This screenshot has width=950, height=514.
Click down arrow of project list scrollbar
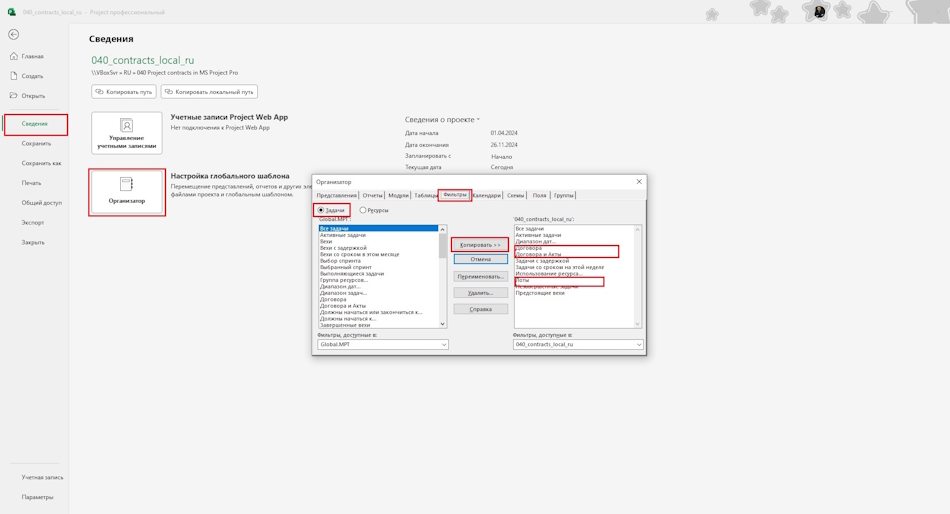point(637,324)
